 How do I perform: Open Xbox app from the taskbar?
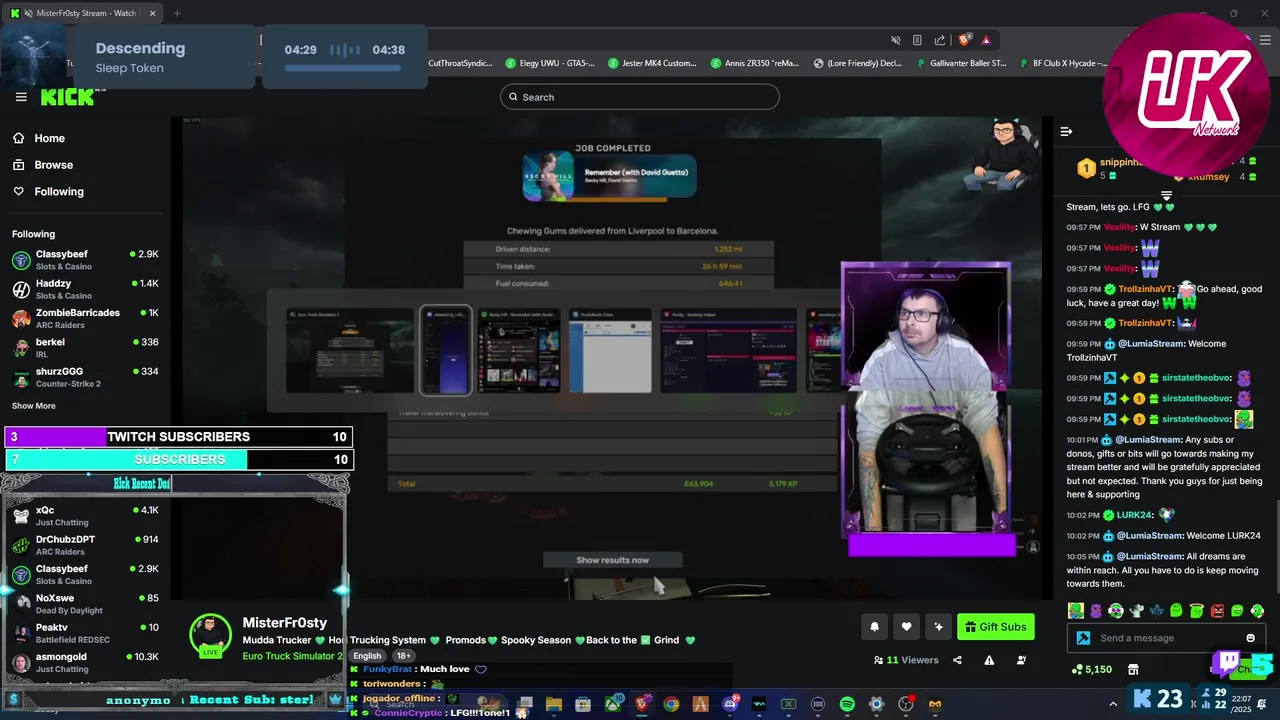pyautogui.click(x=612, y=704)
